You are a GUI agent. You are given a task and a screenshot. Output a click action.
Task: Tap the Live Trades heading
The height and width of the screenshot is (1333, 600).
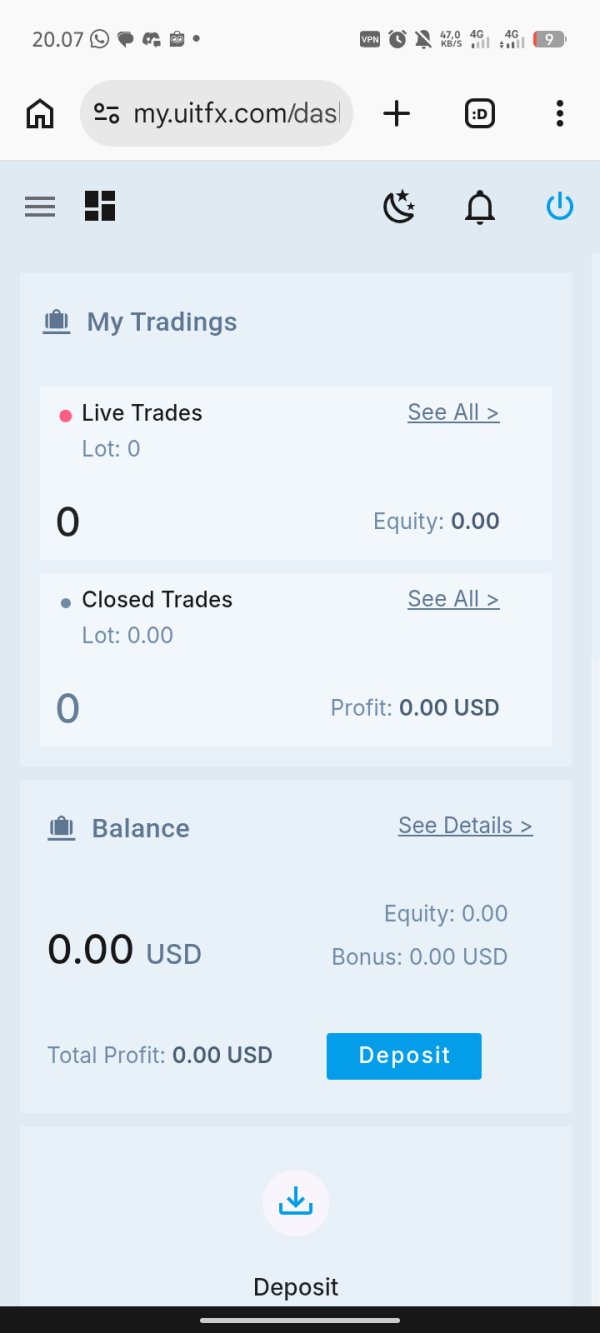142,413
